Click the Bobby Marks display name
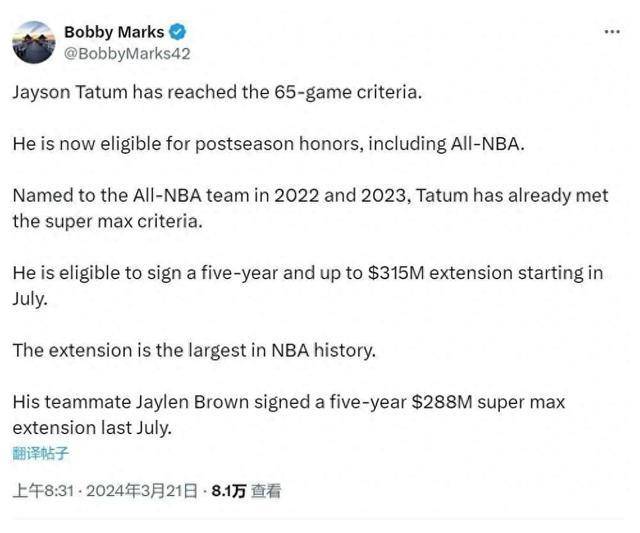This screenshot has height=533, width=640. [x=115, y=32]
